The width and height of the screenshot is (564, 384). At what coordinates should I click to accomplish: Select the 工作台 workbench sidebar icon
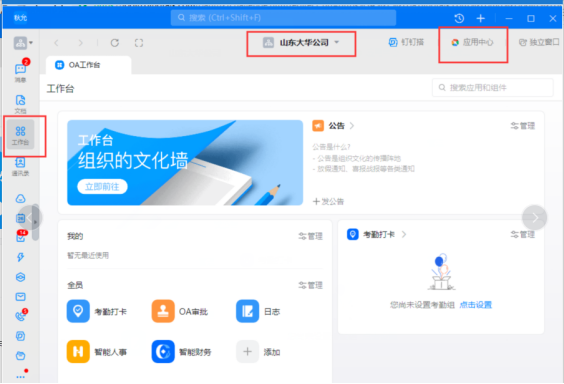[x=21, y=135]
